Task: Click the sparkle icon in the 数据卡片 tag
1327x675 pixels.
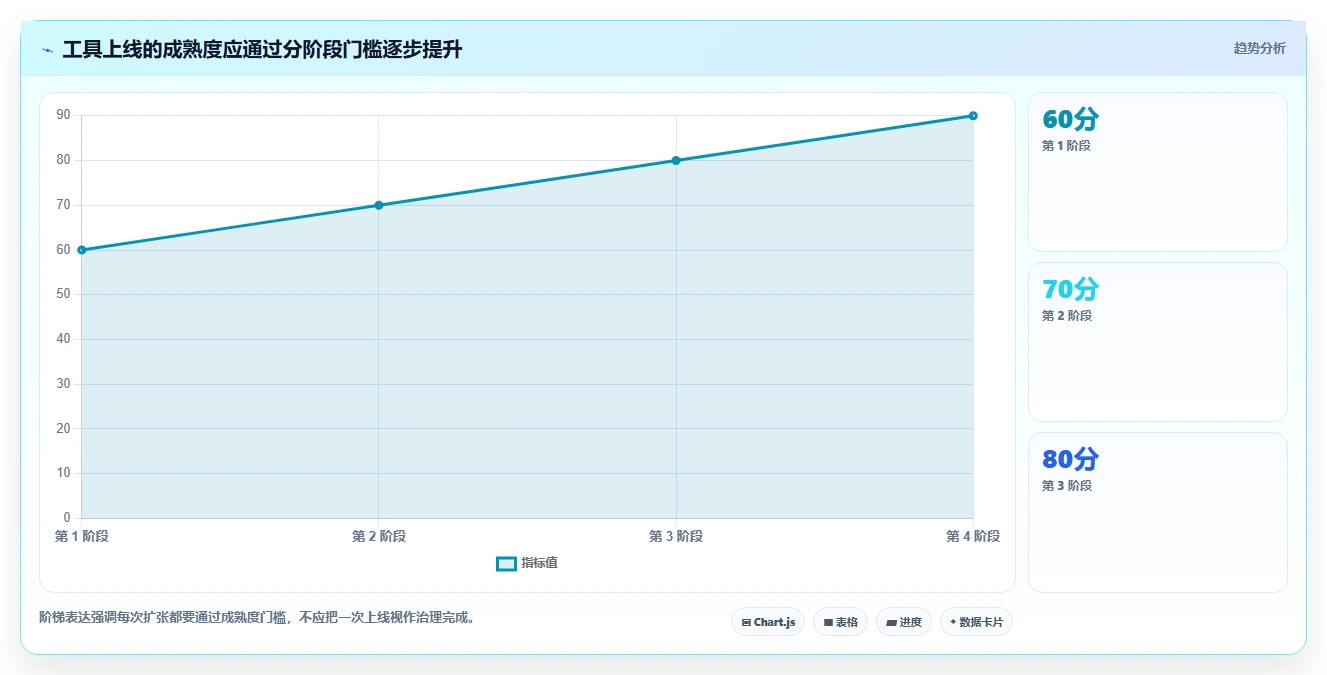Action: [x=953, y=622]
